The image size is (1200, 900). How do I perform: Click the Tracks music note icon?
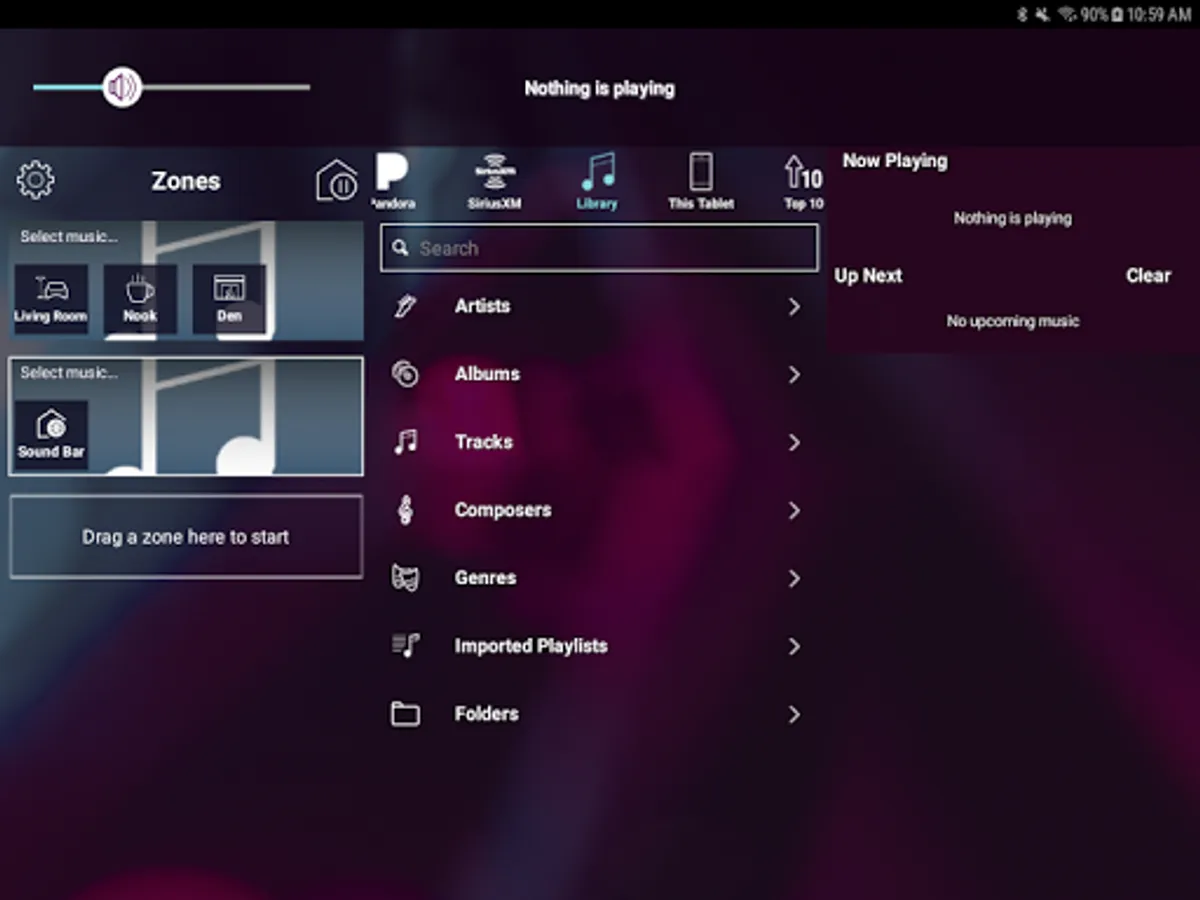pos(405,442)
